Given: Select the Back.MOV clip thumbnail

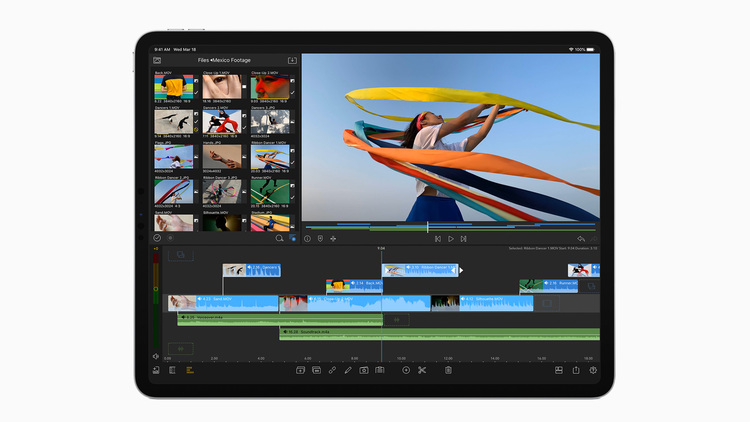Looking at the screenshot, I should [174, 87].
